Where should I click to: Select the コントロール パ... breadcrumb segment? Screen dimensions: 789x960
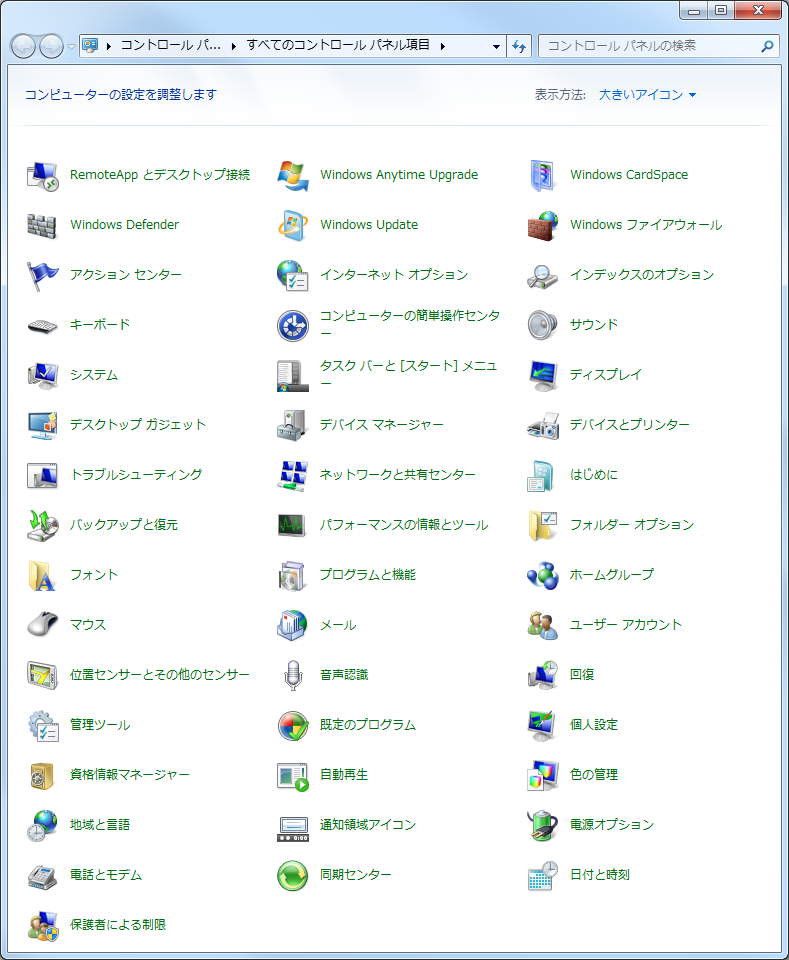point(170,46)
